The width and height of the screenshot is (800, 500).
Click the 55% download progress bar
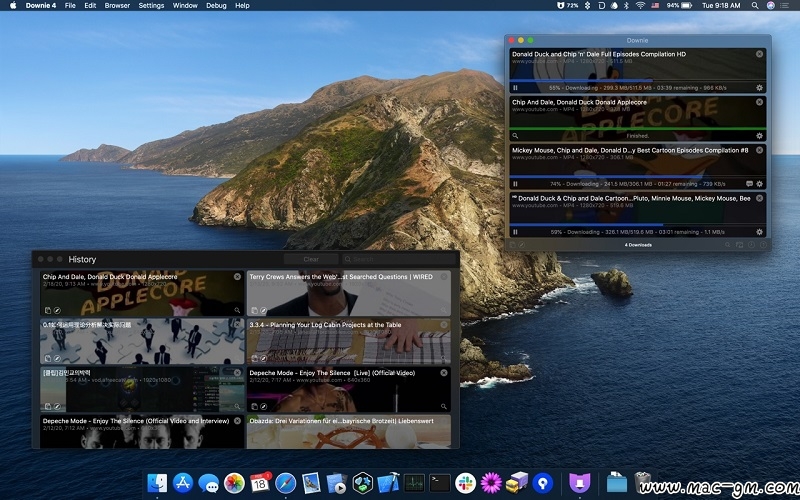point(638,80)
